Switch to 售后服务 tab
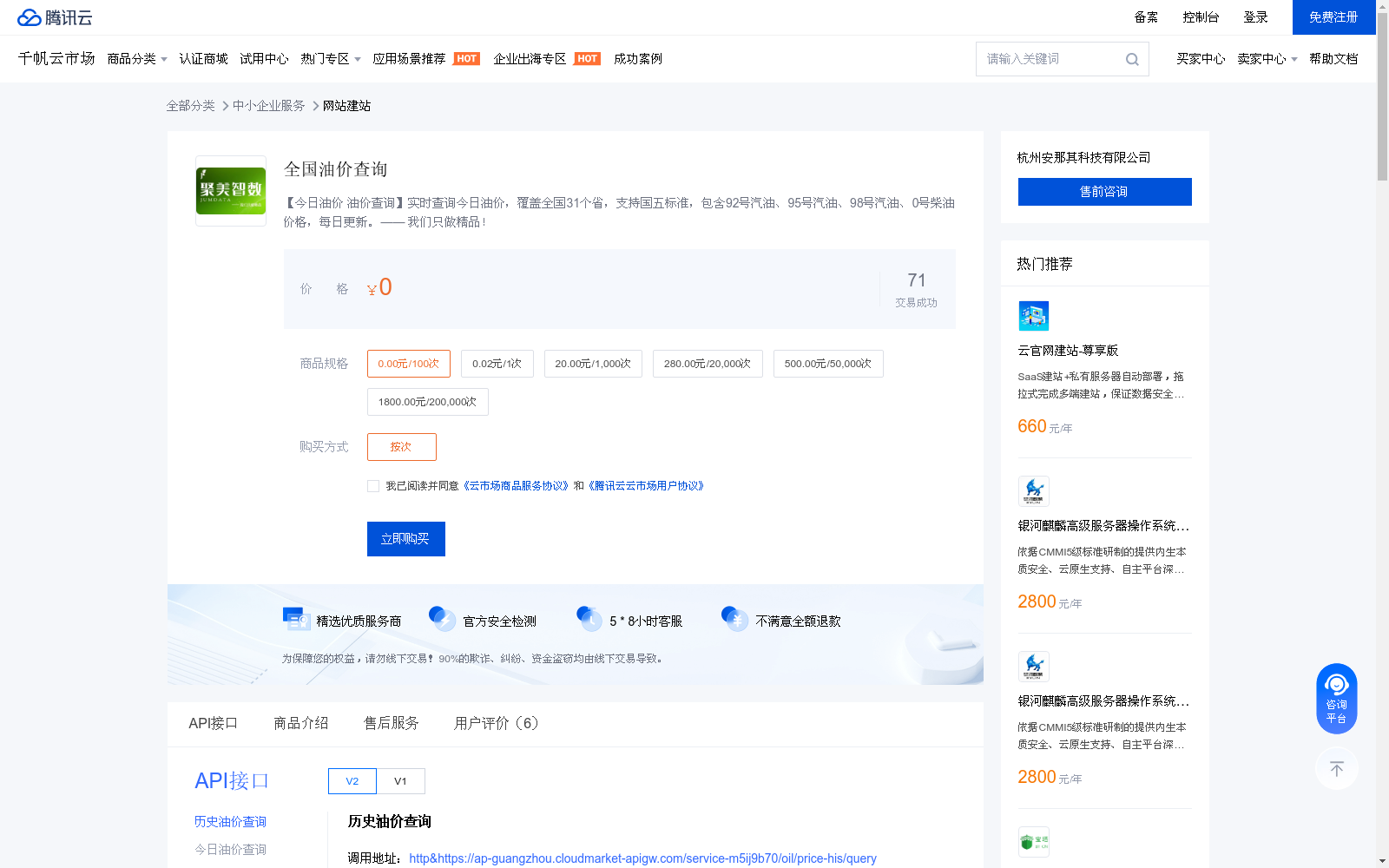Viewport: 1389px width, 868px height. click(392, 724)
